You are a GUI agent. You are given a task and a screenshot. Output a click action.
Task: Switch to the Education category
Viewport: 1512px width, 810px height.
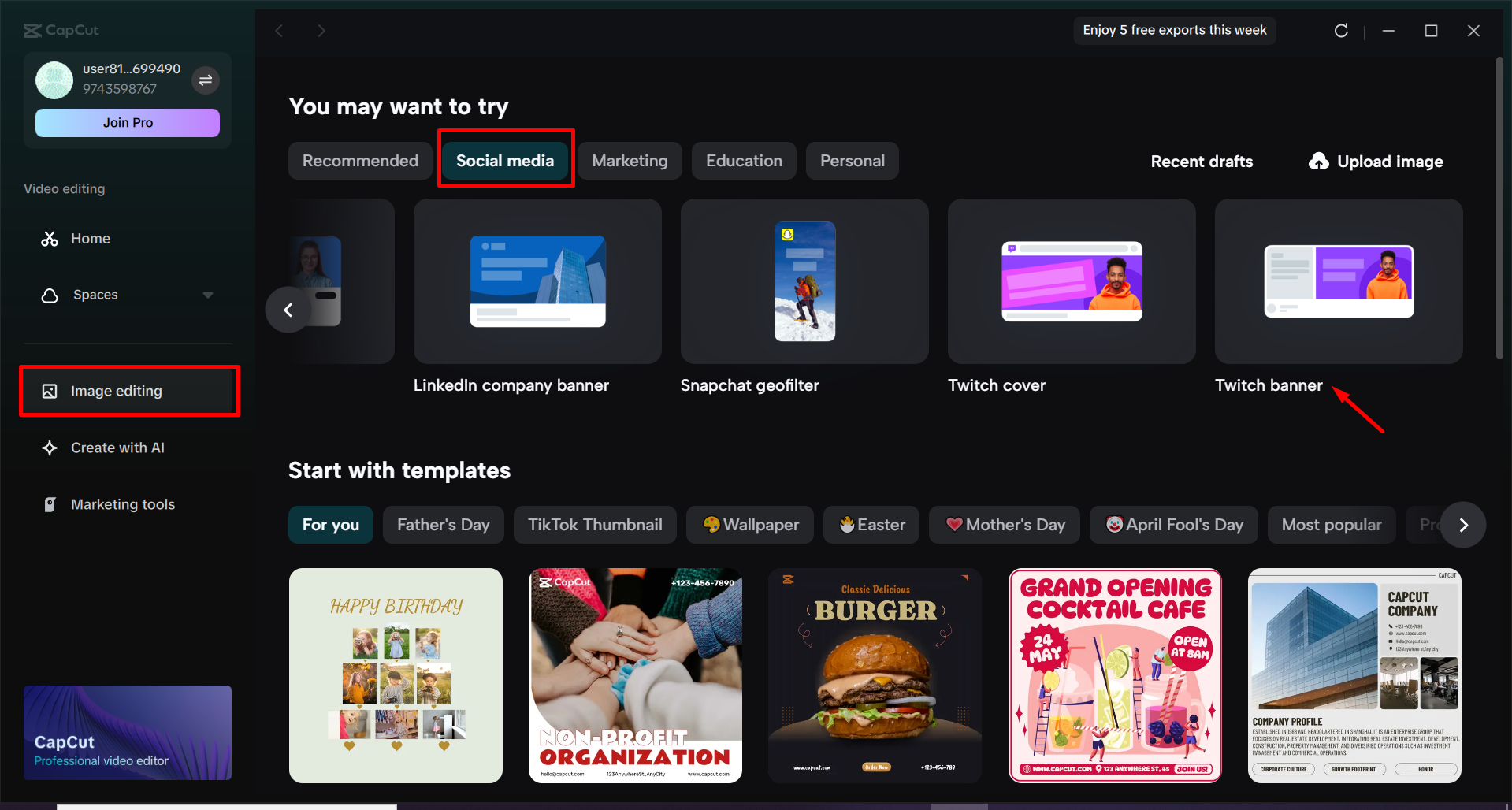click(743, 160)
